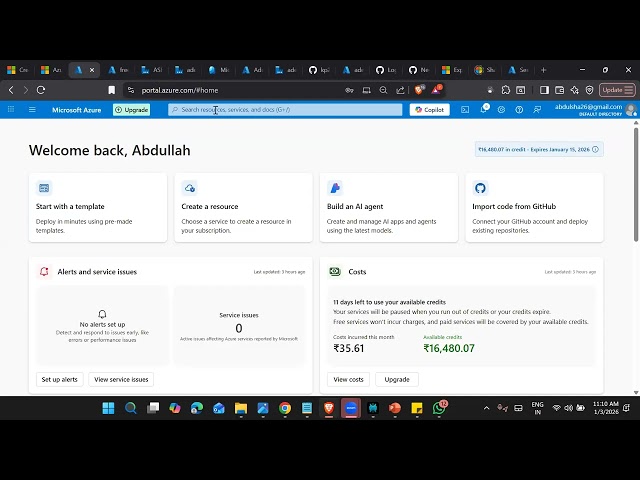Bookmark the page with the bookmark icon

111,90
